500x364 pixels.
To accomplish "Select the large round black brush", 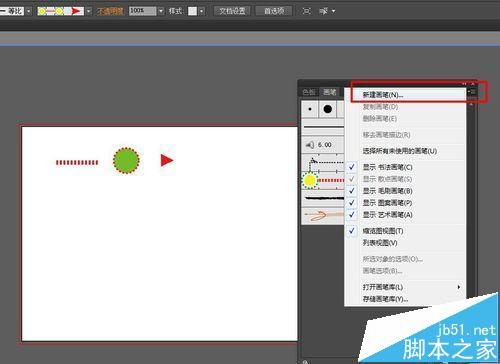I will tap(328, 109).
